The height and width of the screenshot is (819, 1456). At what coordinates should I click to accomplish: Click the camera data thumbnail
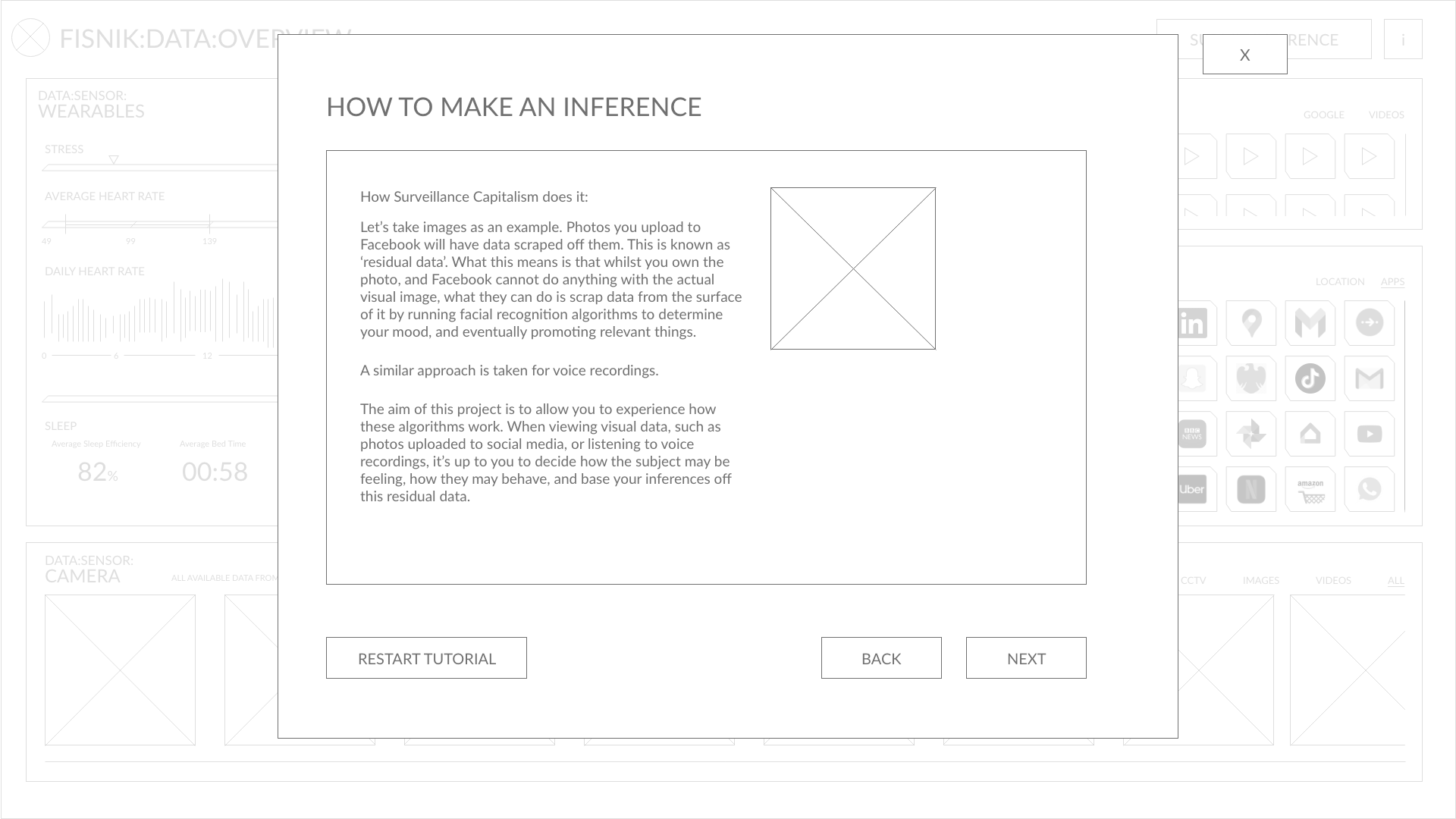[119, 670]
